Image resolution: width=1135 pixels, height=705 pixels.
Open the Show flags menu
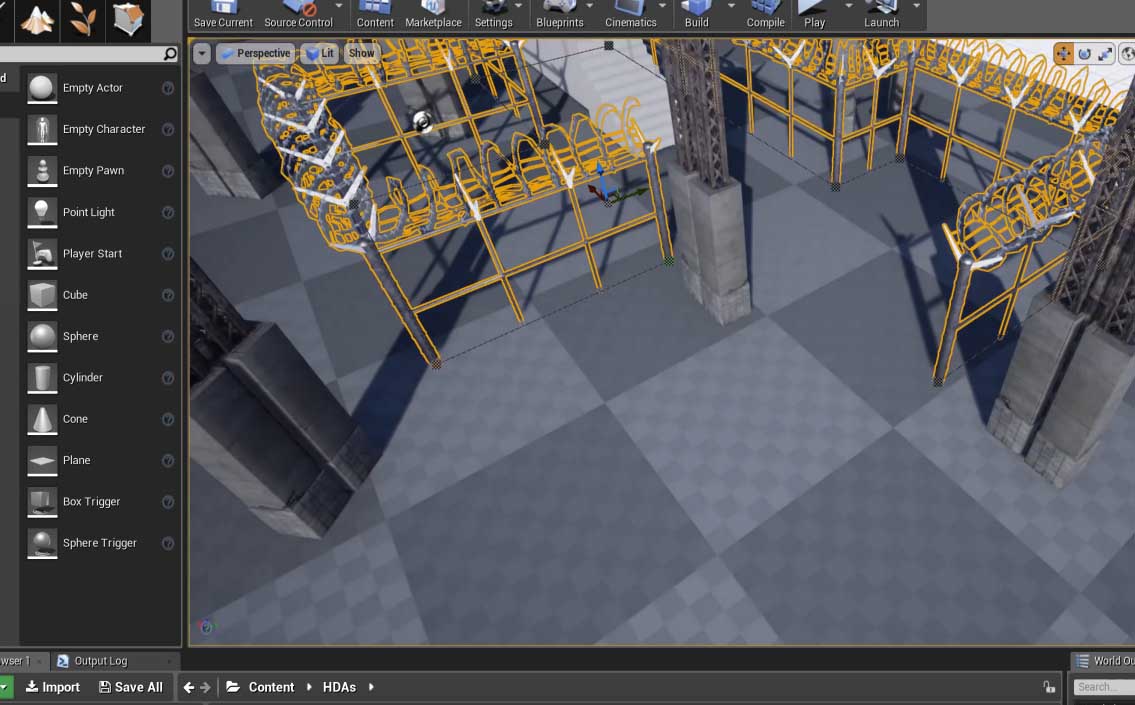[x=361, y=54]
